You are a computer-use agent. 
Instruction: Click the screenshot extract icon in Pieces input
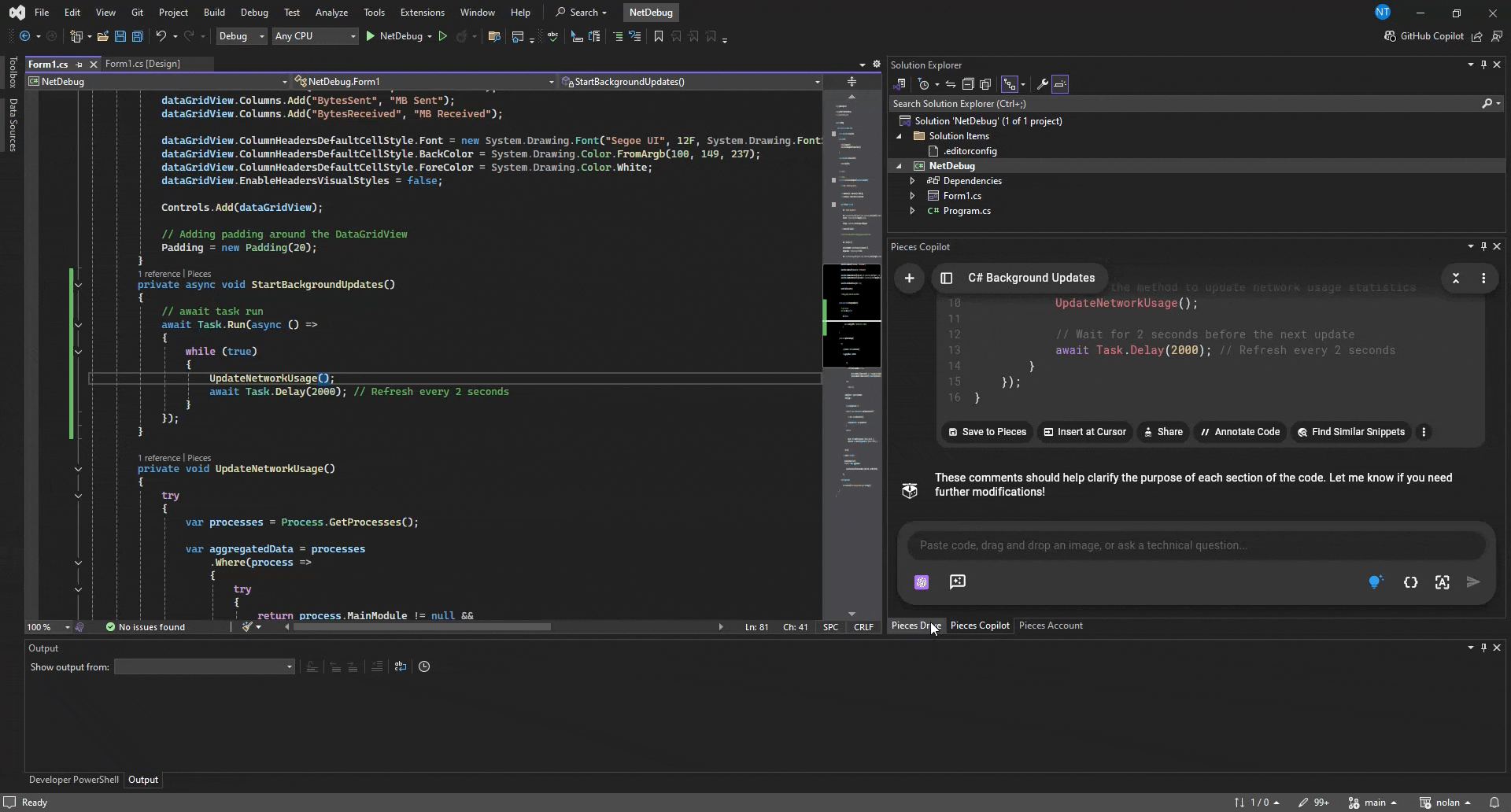pos(1442,582)
